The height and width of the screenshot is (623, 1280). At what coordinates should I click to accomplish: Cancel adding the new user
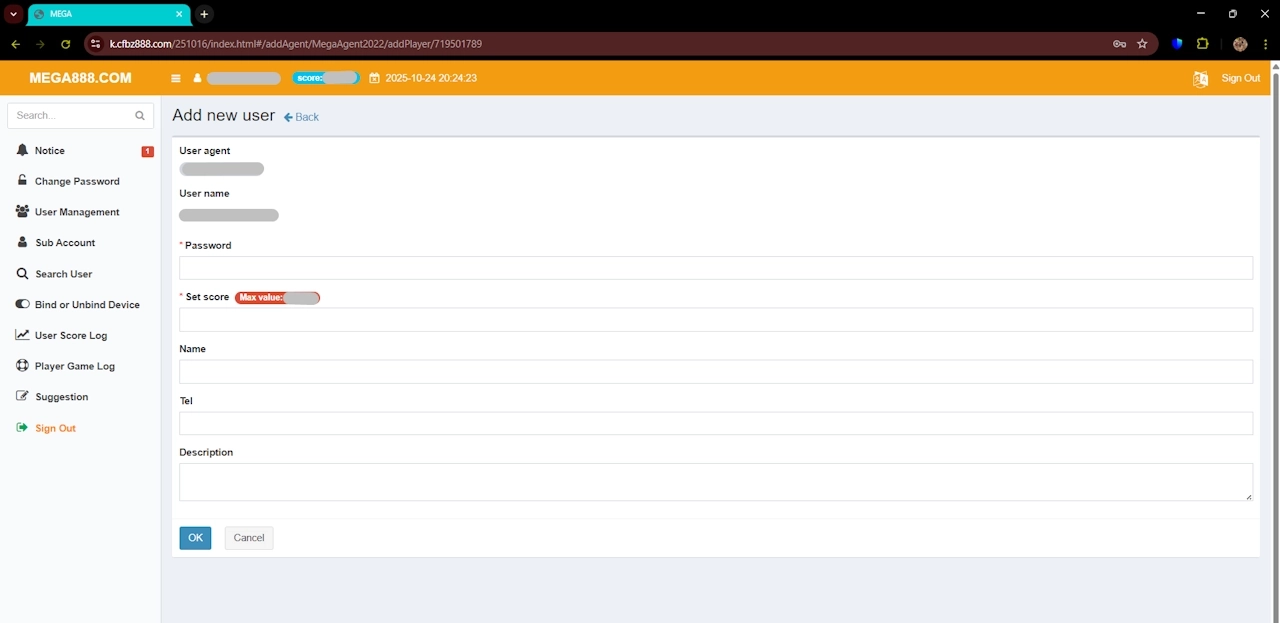(248, 538)
